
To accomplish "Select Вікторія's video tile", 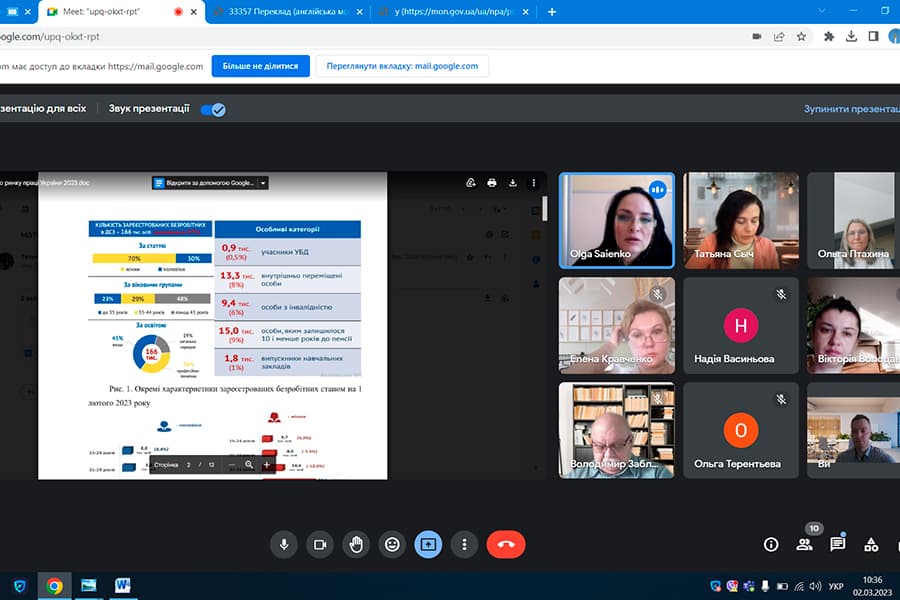I will 854,326.
